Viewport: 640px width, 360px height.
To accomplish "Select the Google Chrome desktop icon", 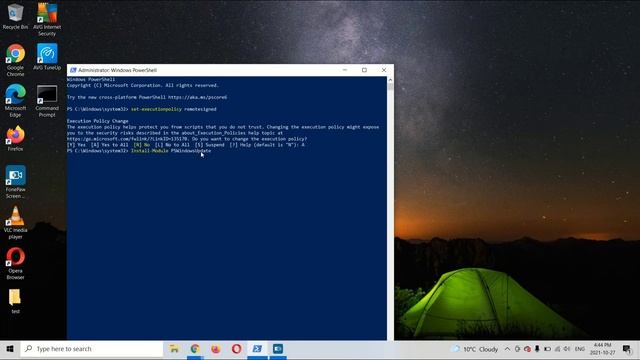I will [15, 60].
